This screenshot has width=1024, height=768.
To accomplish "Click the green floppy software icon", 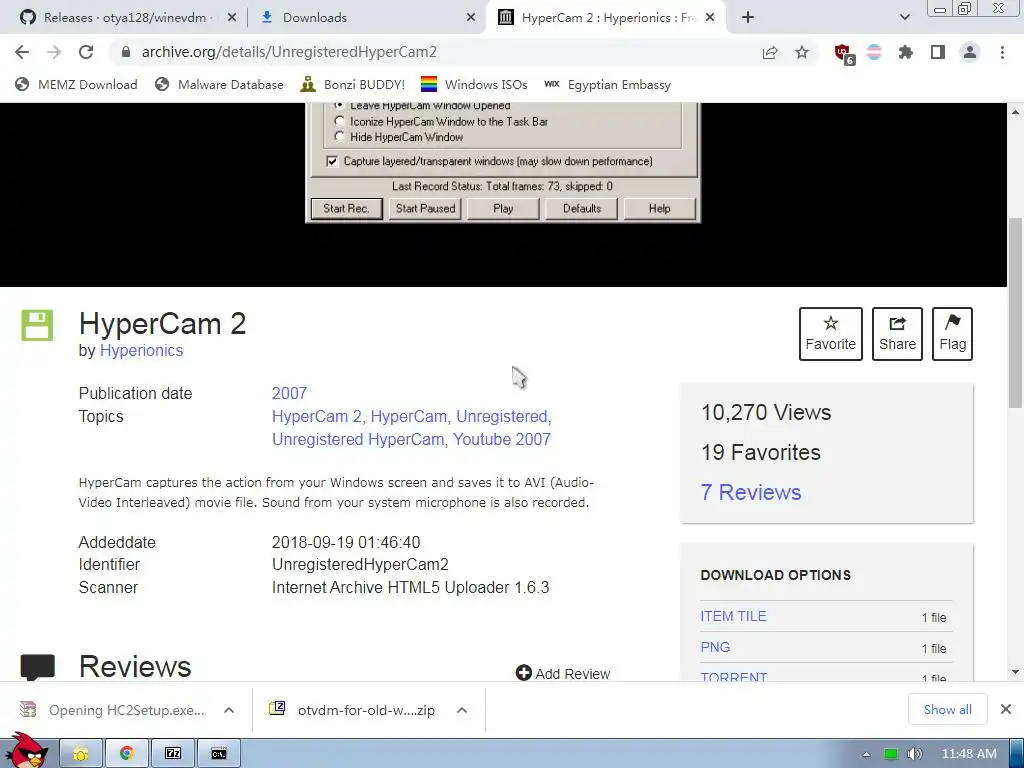I will pyautogui.click(x=37, y=325).
